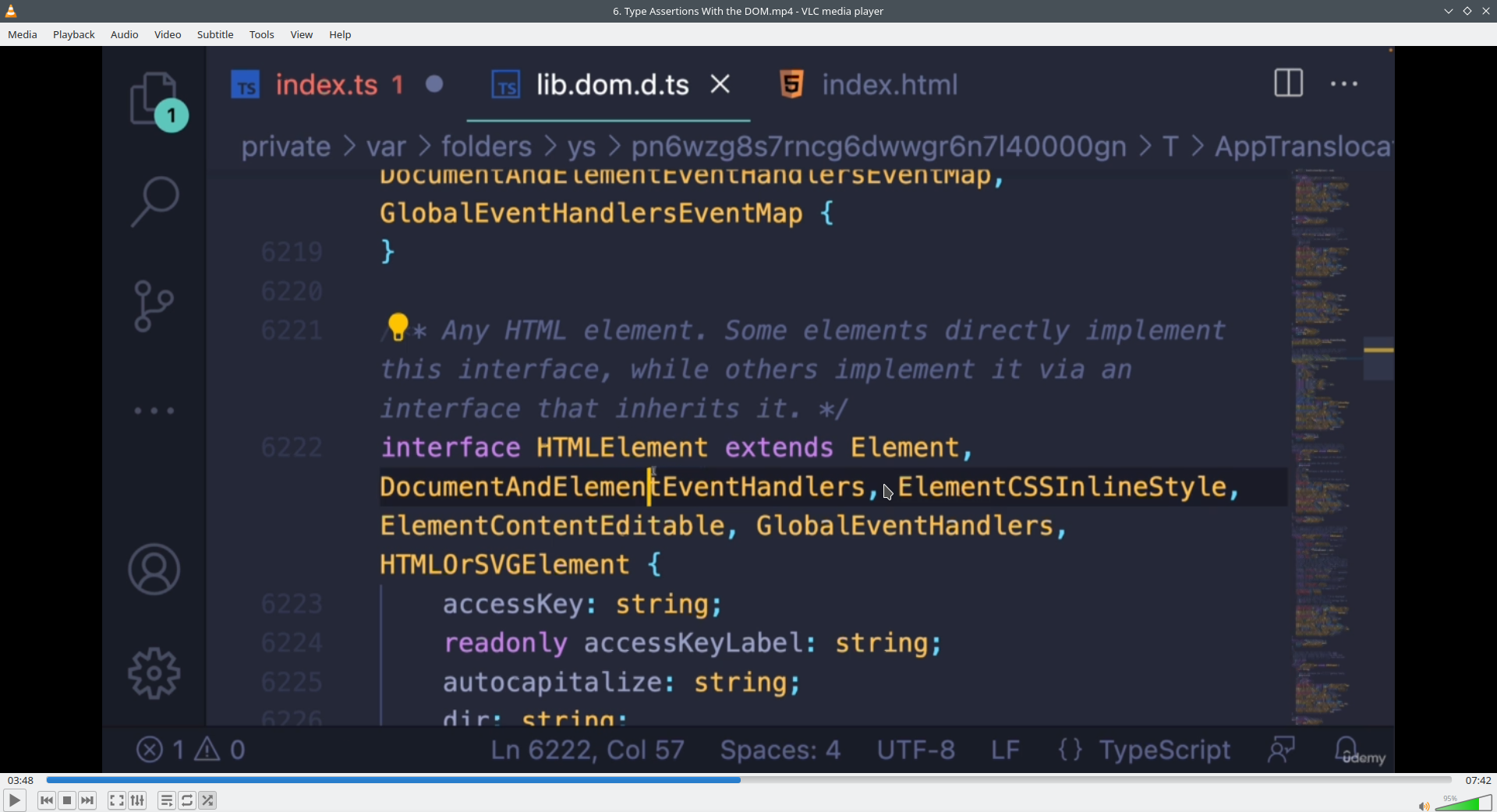The width and height of the screenshot is (1497, 812).
Task: Click the elapsed time 03:48 label
Action: point(21,780)
